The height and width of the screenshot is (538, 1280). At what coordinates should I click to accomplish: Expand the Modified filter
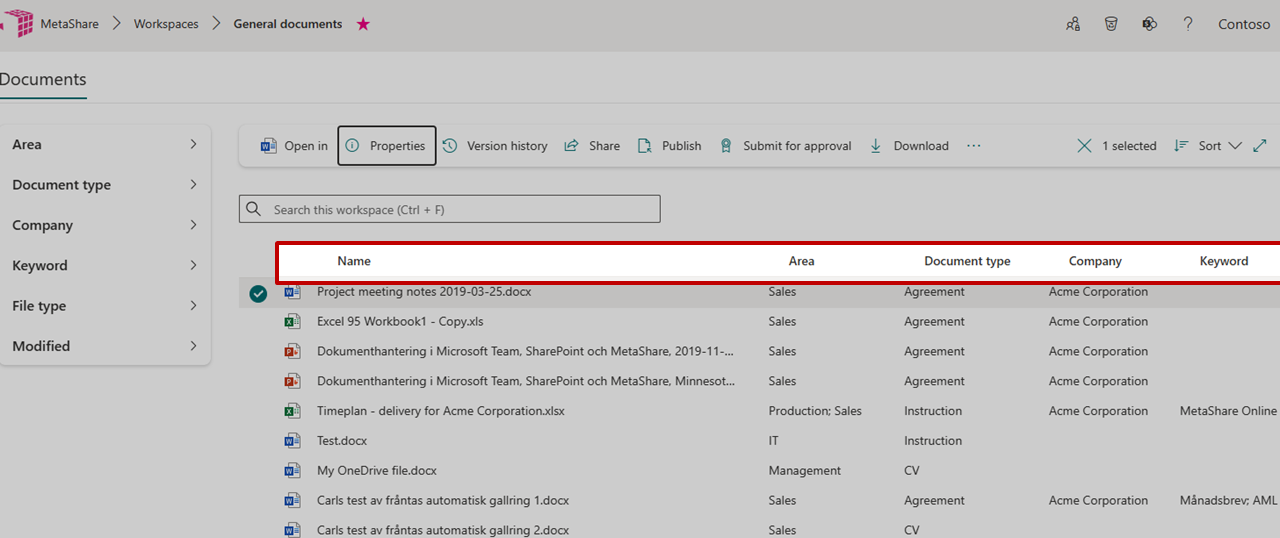pos(193,346)
